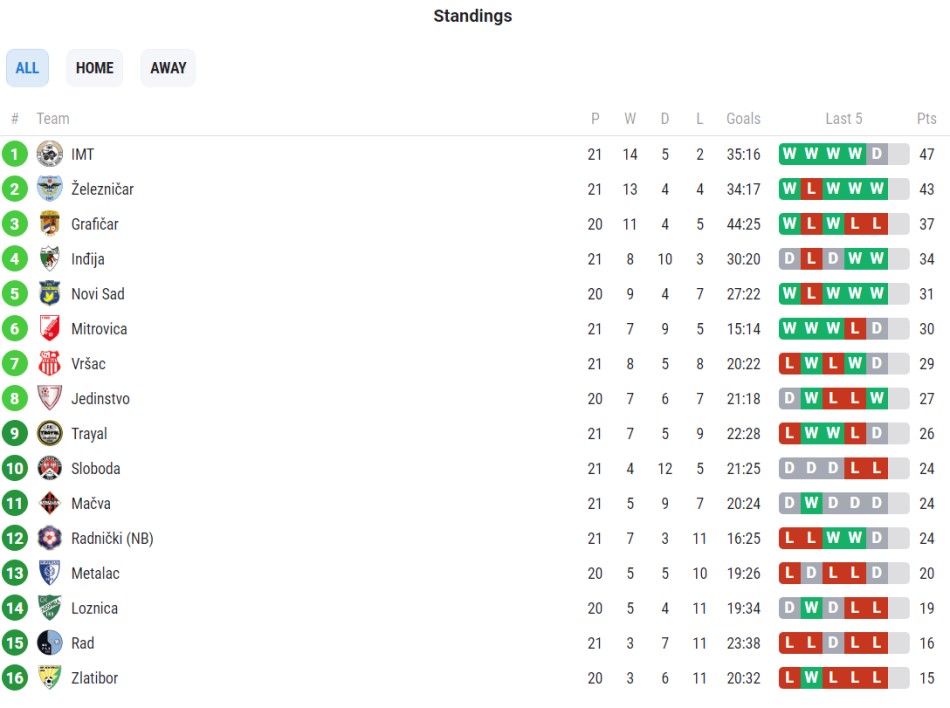This screenshot has height=708, width=950.
Task: Click the Novi Sad team logo
Action: click(50, 294)
